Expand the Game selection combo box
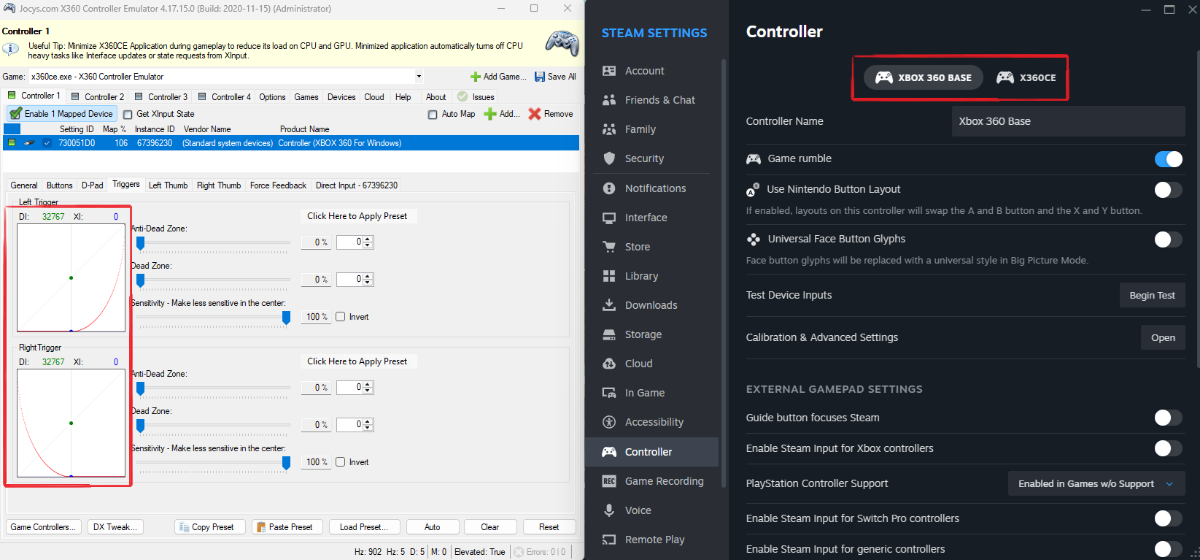The height and width of the screenshot is (560, 1200). pos(417,77)
